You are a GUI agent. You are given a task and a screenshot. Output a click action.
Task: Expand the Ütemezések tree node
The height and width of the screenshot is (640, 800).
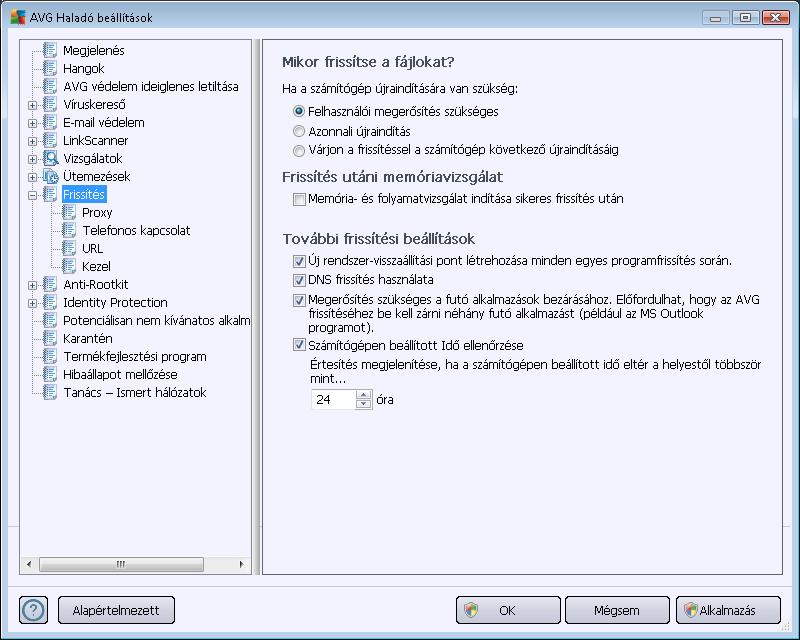click(33, 177)
